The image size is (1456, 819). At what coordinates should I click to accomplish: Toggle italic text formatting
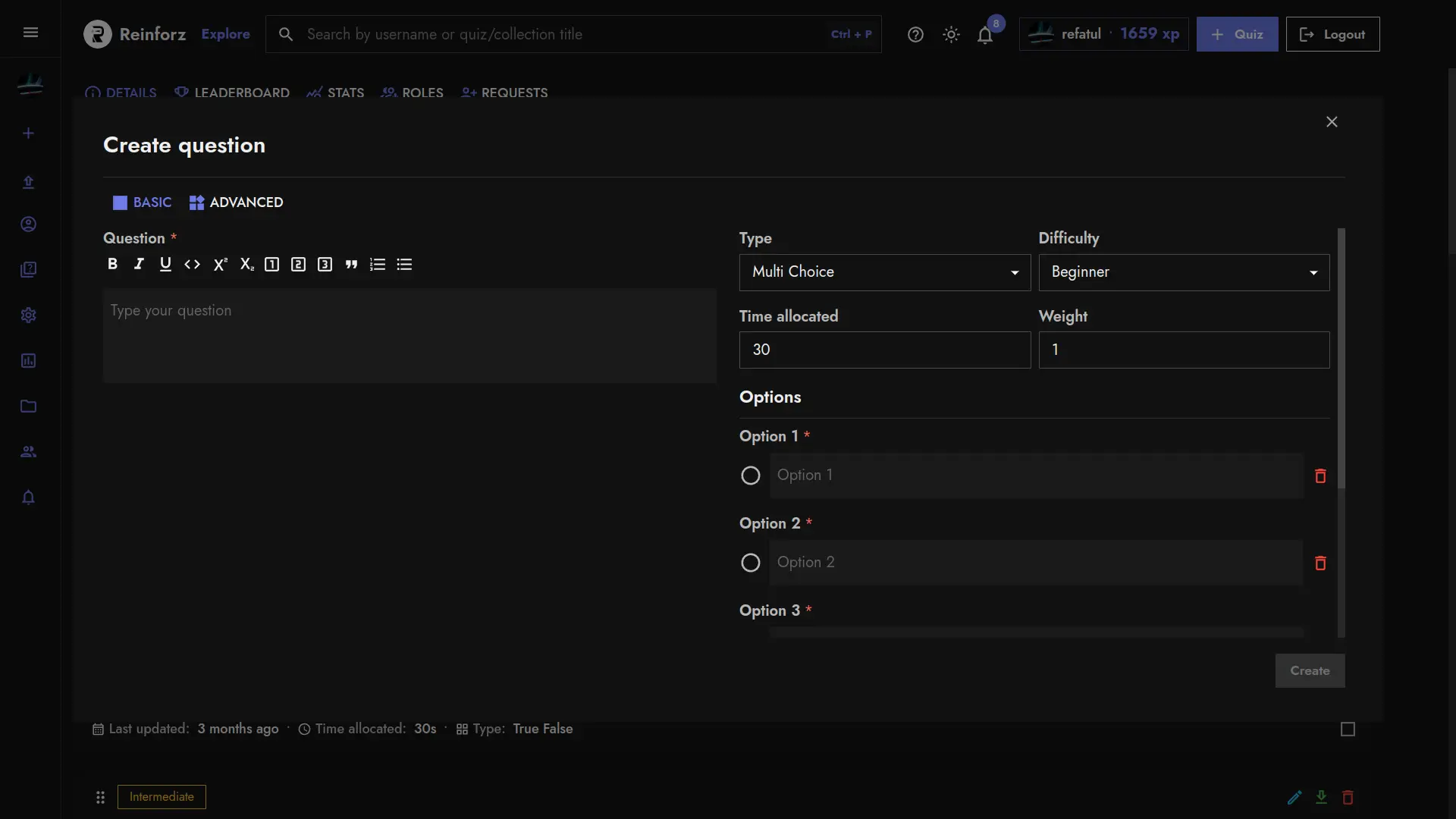[x=139, y=265]
